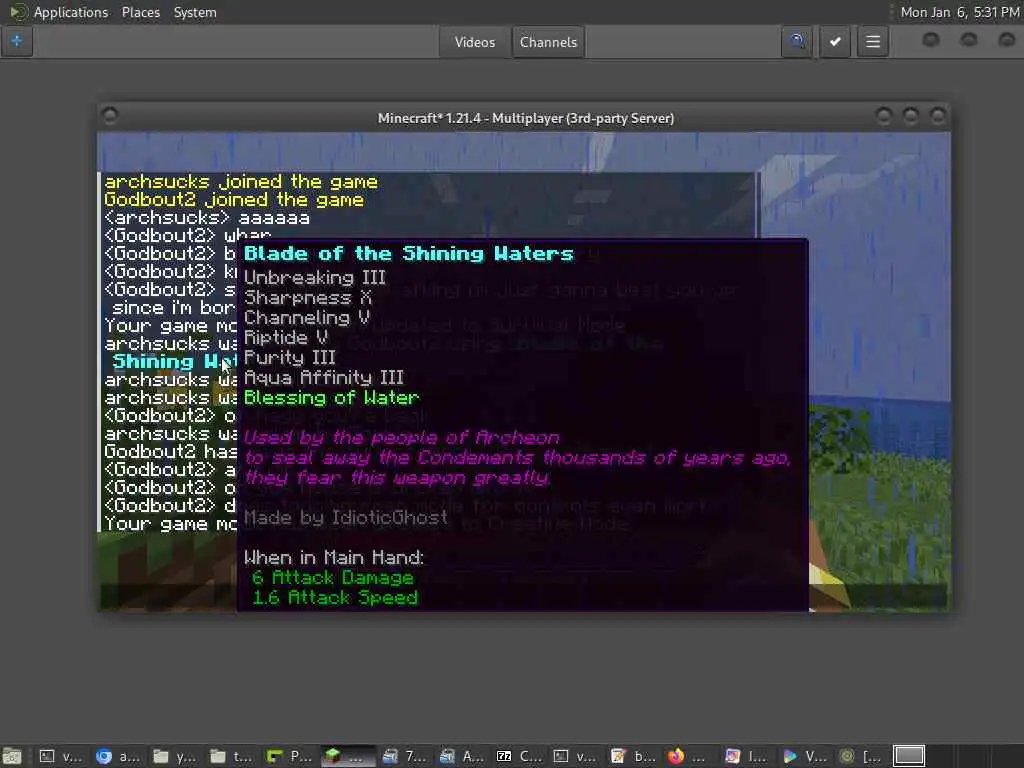Click '6 Attack Damage' stat
The height and width of the screenshot is (768, 1024).
pos(332,578)
